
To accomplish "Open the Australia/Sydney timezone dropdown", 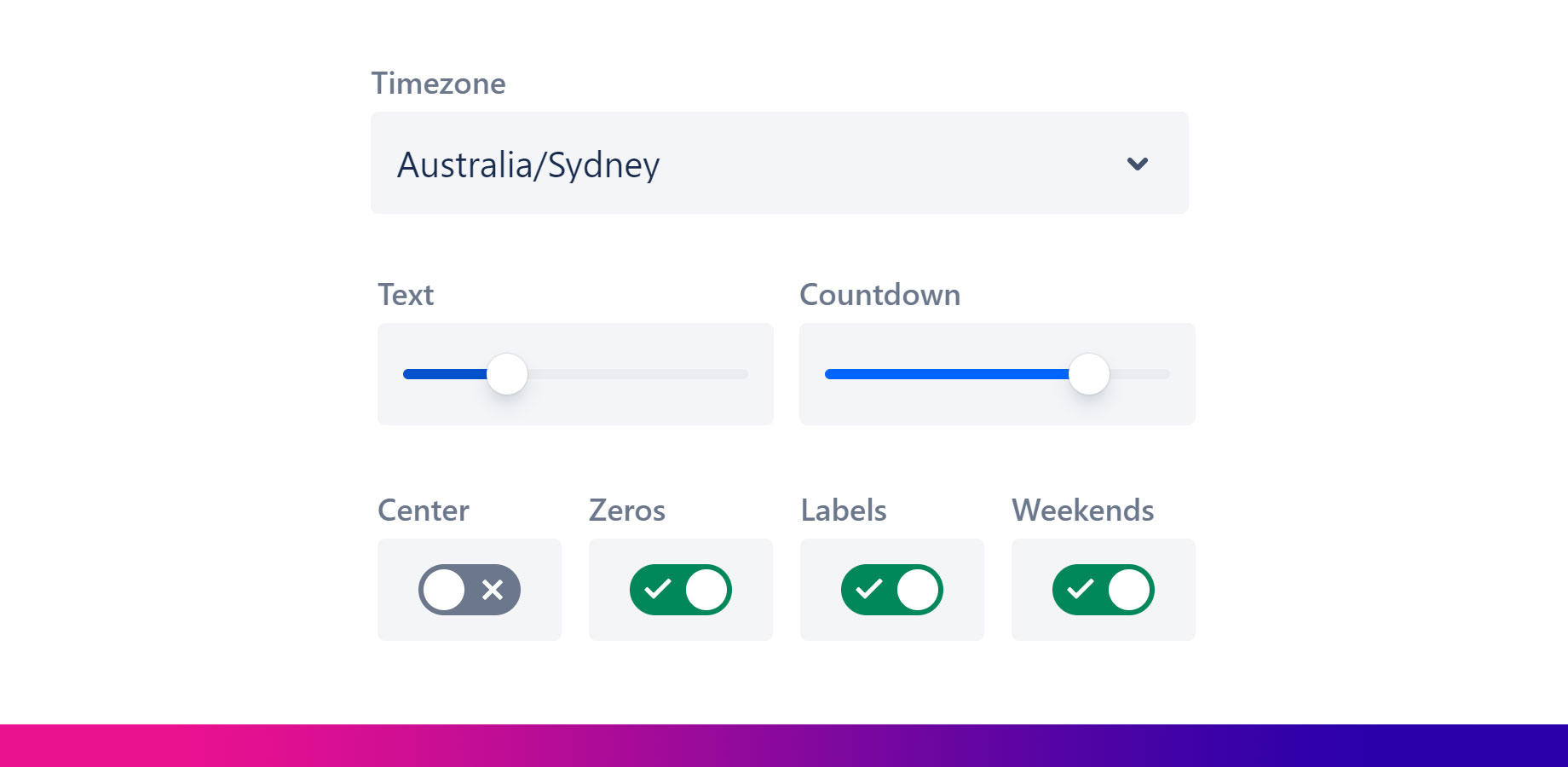I will pos(779,163).
